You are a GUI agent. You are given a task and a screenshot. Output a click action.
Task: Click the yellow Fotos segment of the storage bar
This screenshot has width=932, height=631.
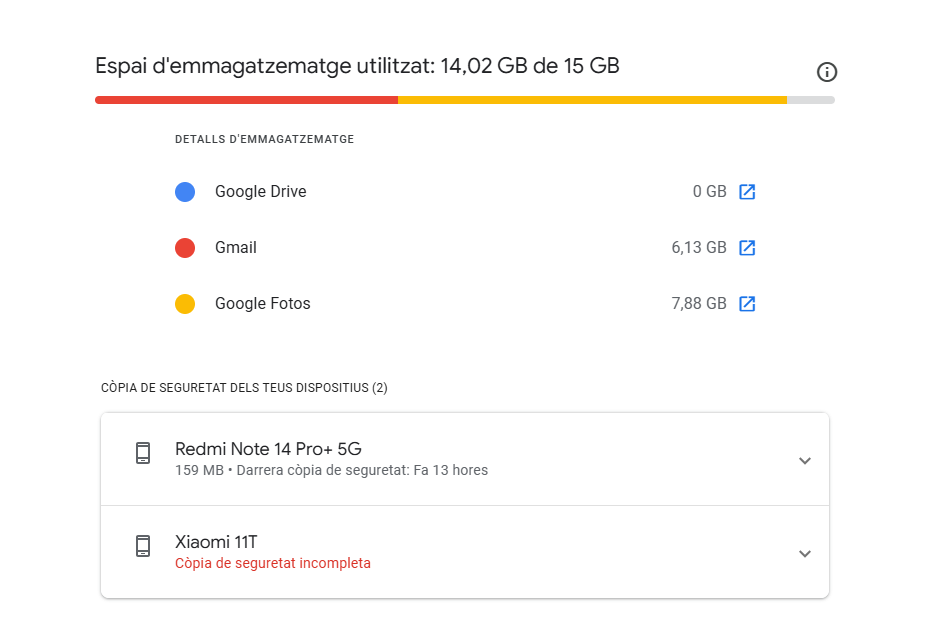pos(592,100)
